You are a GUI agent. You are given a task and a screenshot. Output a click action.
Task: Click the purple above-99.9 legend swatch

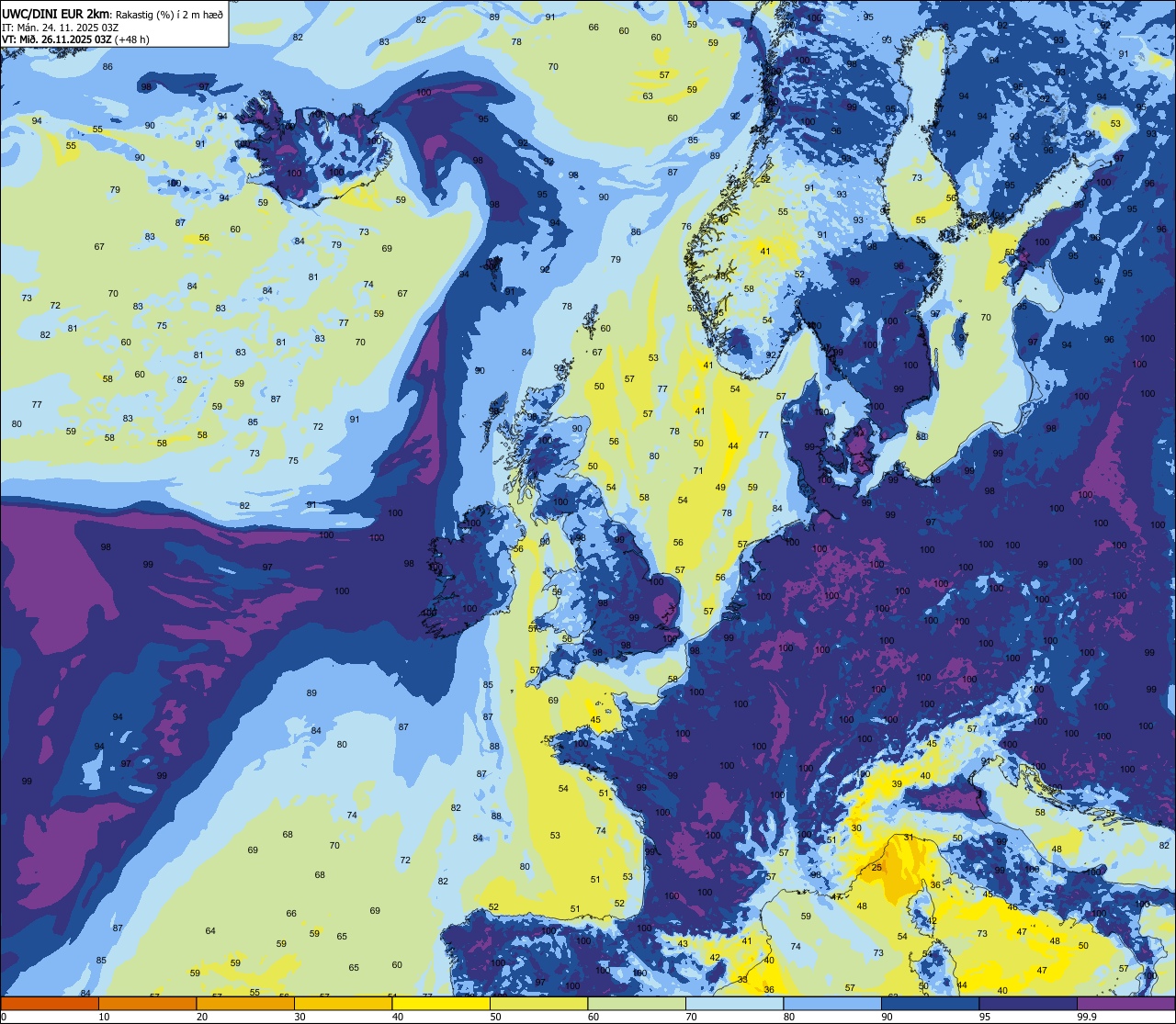point(1125,1003)
